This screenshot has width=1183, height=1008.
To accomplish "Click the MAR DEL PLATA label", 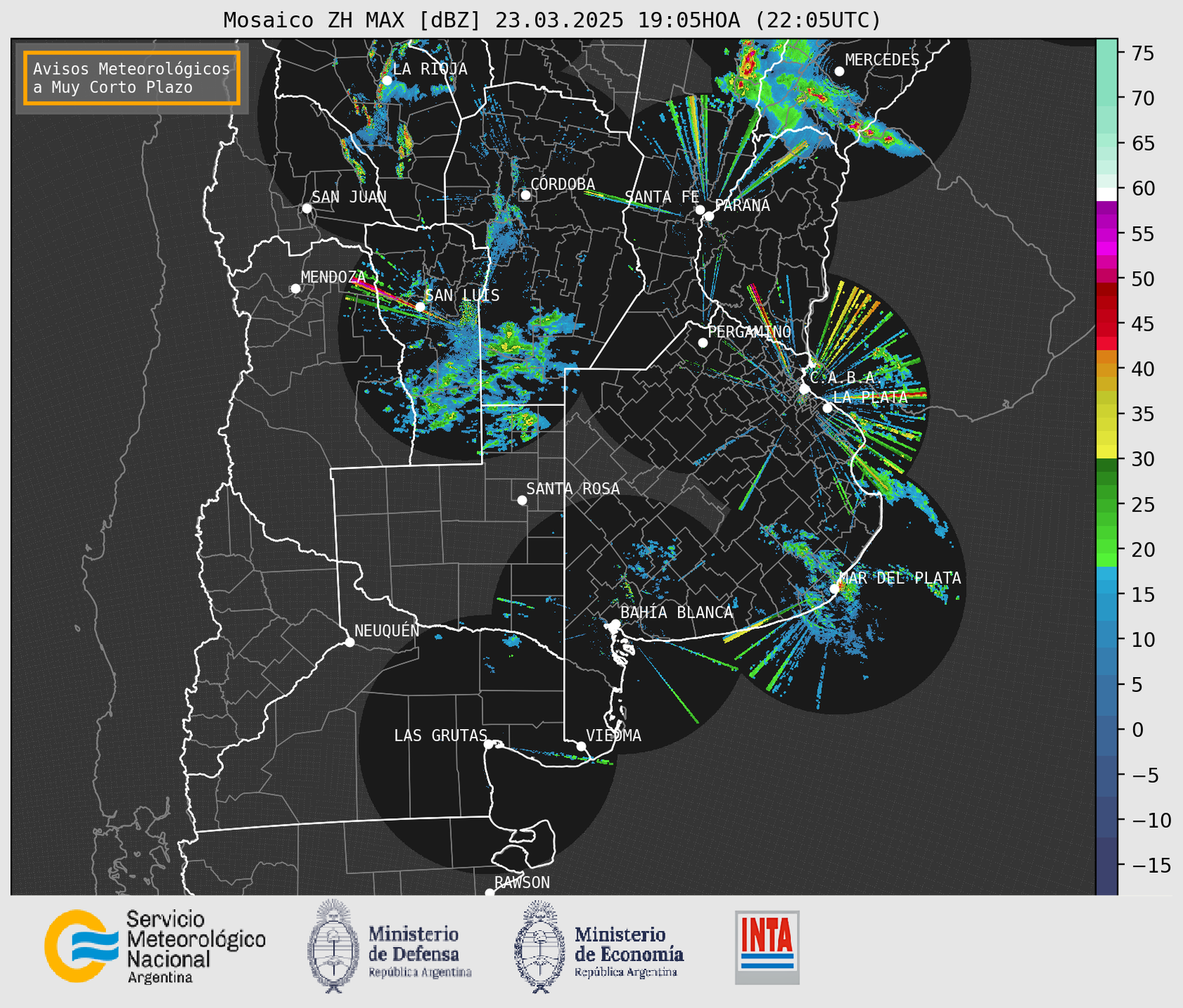I will click(x=900, y=578).
